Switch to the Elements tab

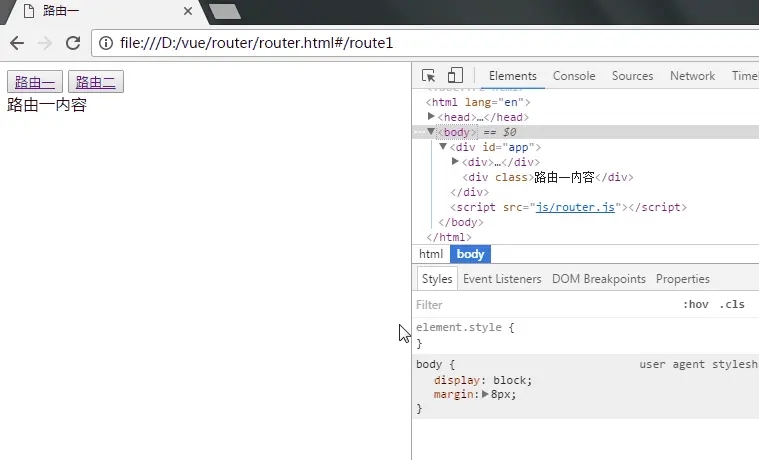(513, 76)
